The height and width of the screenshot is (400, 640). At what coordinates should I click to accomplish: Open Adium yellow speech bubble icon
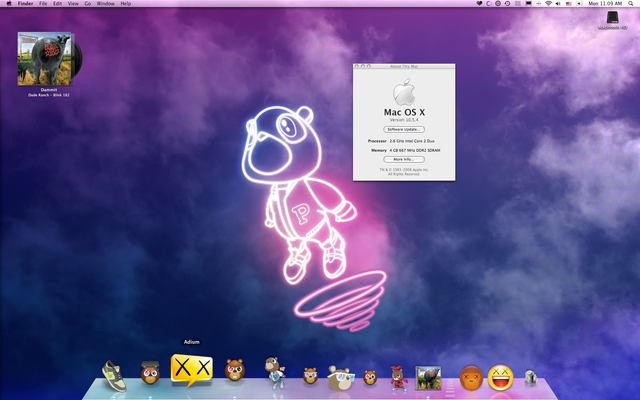pos(191,370)
